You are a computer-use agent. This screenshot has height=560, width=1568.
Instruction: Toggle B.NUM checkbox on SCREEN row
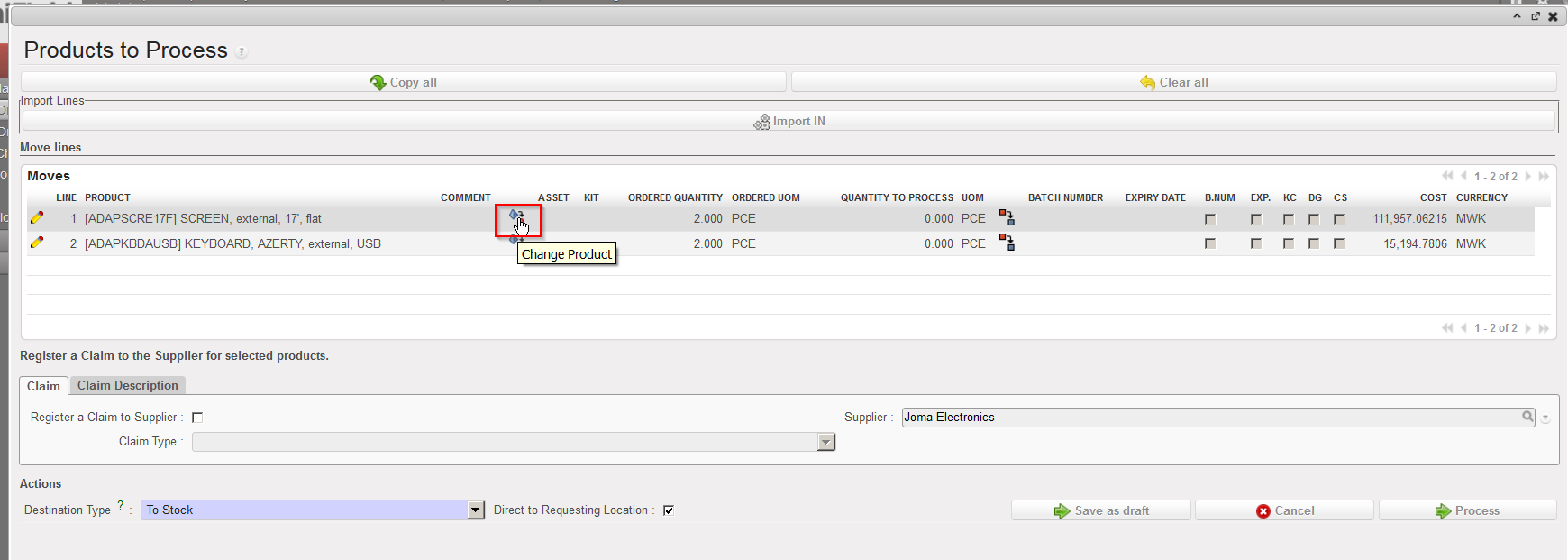point(1210,219)
